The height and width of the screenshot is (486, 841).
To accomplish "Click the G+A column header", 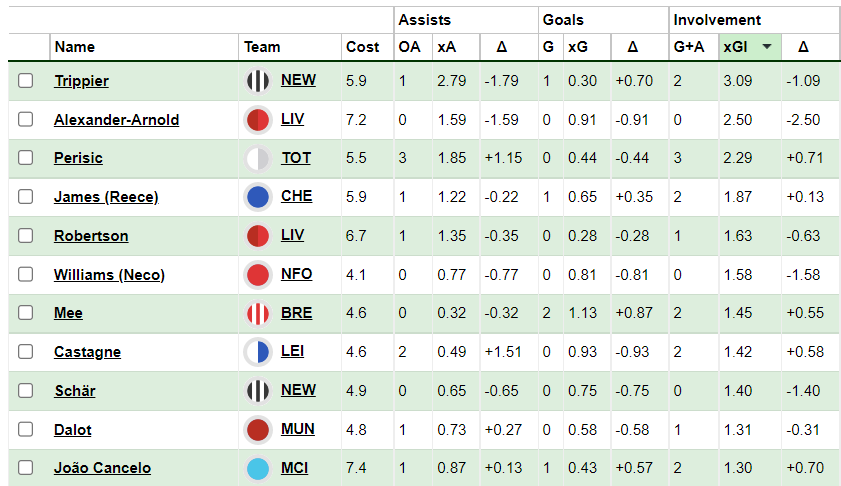I will coord(689,47).
